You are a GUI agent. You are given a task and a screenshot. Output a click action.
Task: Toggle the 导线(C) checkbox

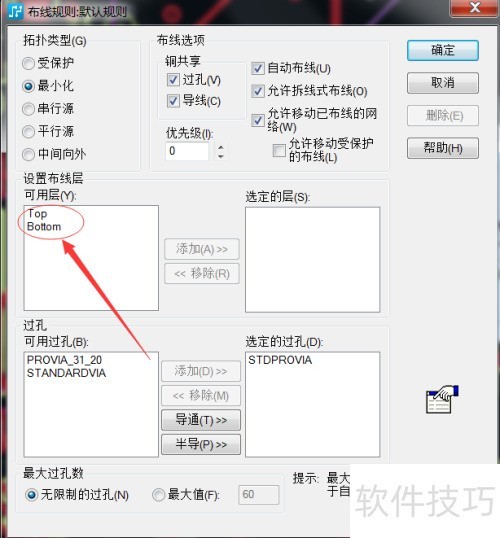click(x=173, y=101)
